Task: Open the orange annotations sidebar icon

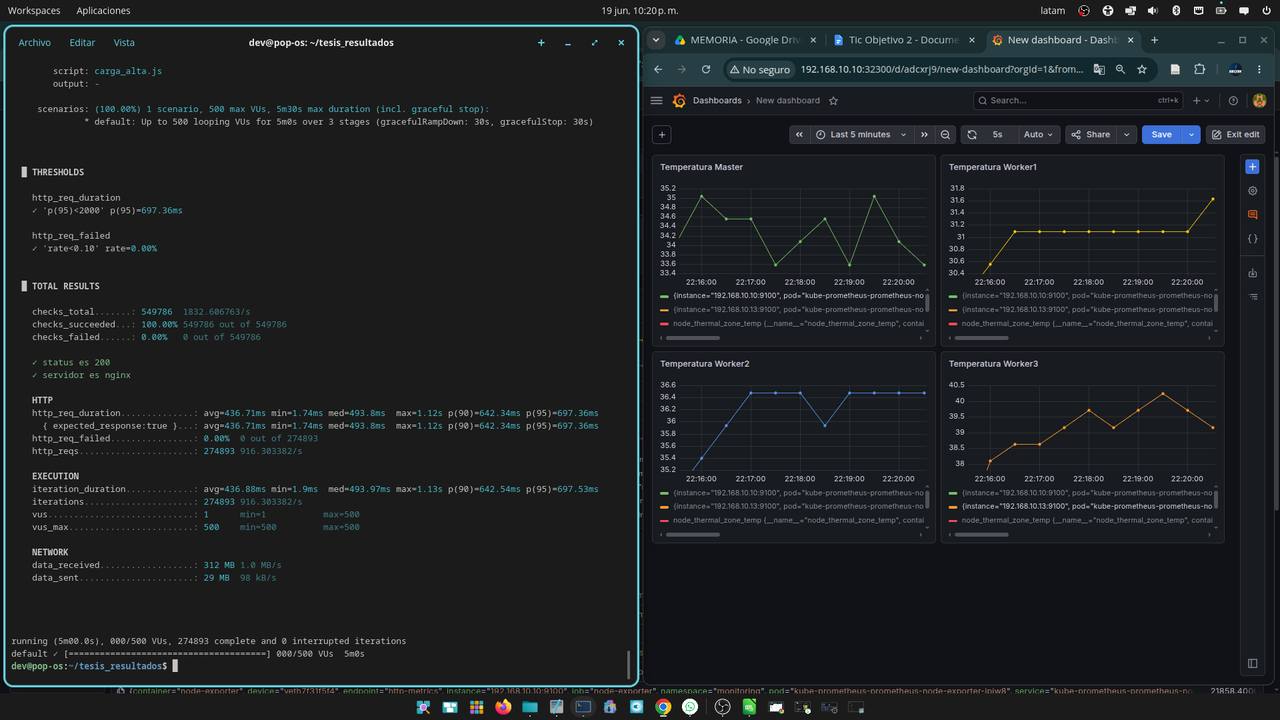Action: point(1252,215)
